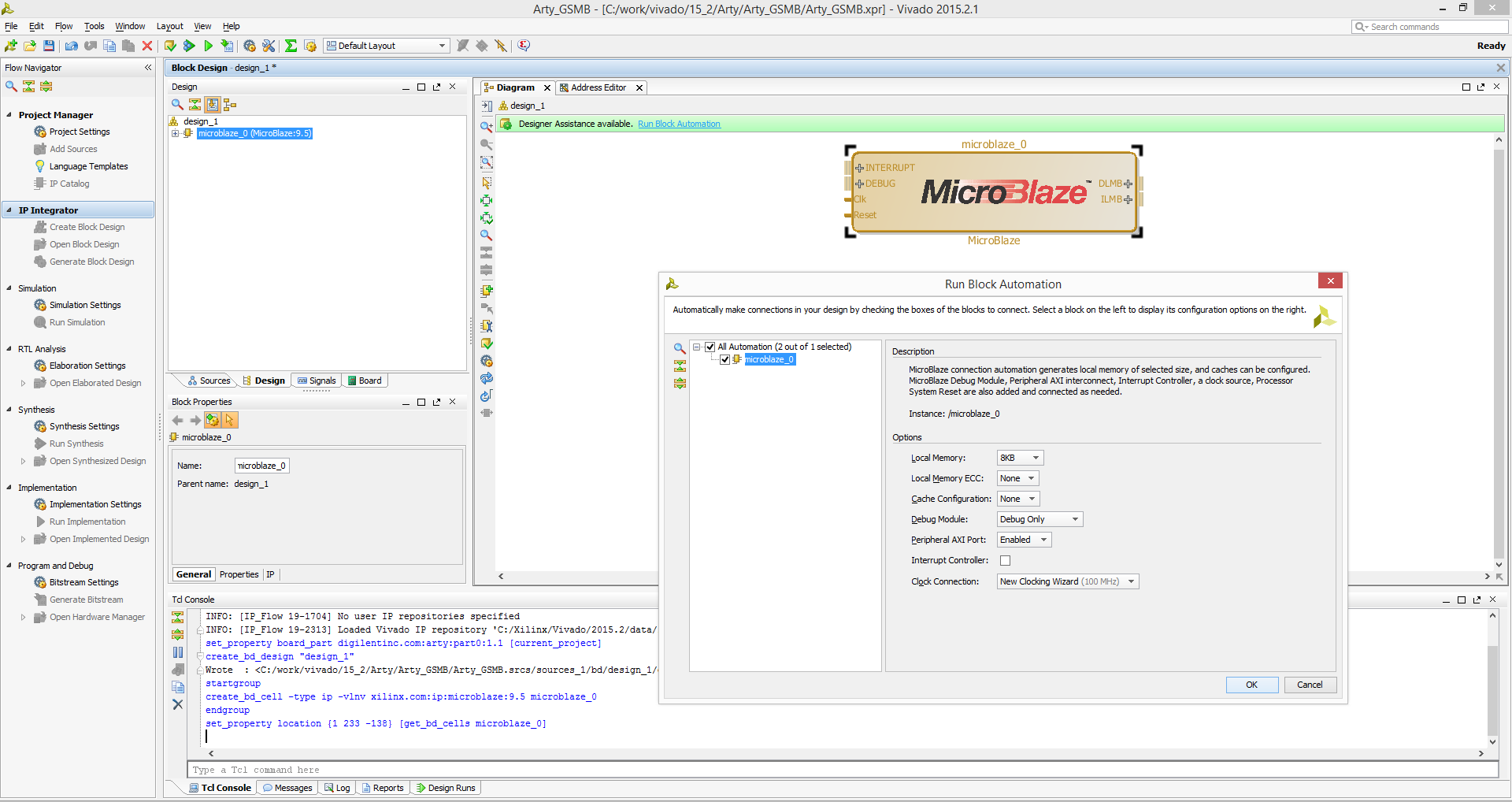Open the Local Memory ECC dropdown
The height and width of the screenshot is (802, 1512).
1017,478
